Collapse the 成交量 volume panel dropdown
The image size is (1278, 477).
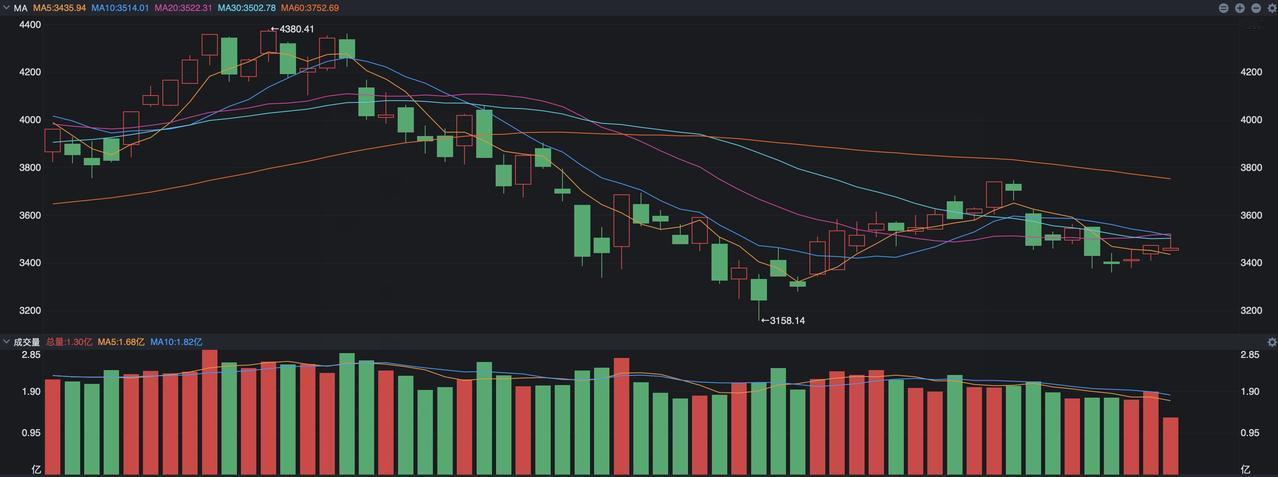pyautogui.click(x=6, y=342)
